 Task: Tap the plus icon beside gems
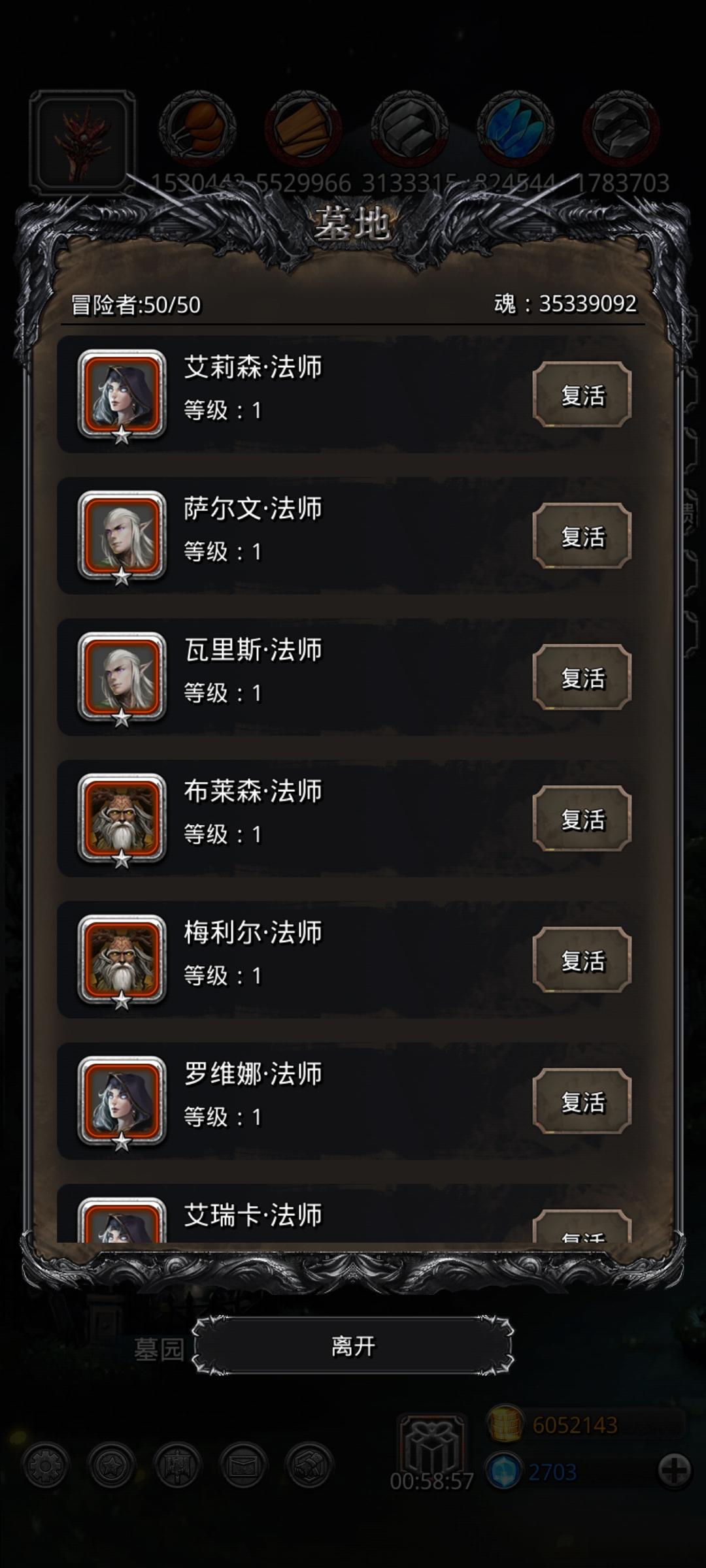click(675, 1471)
